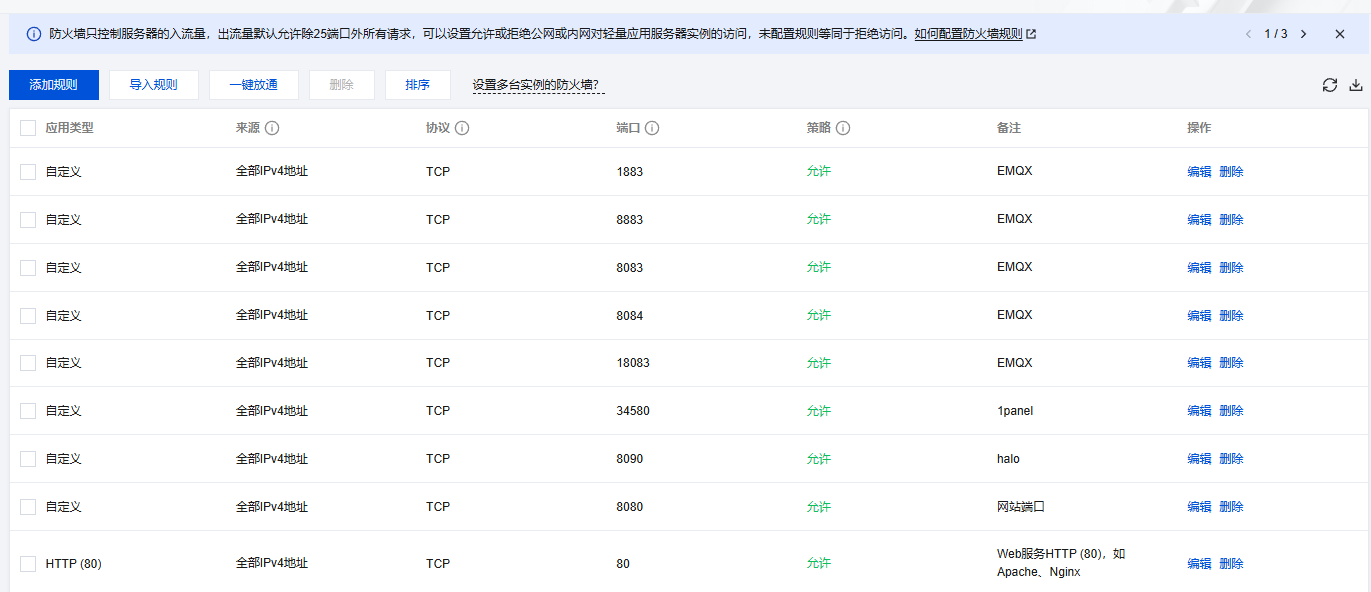Check the rule for port 8083

pyautogui.click(x=28, y=268)
